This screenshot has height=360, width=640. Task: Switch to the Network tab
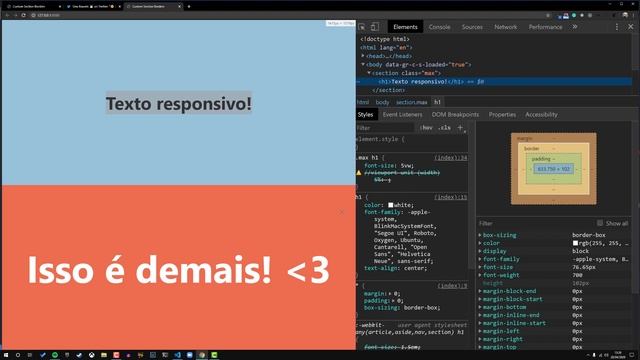point(506,27)
